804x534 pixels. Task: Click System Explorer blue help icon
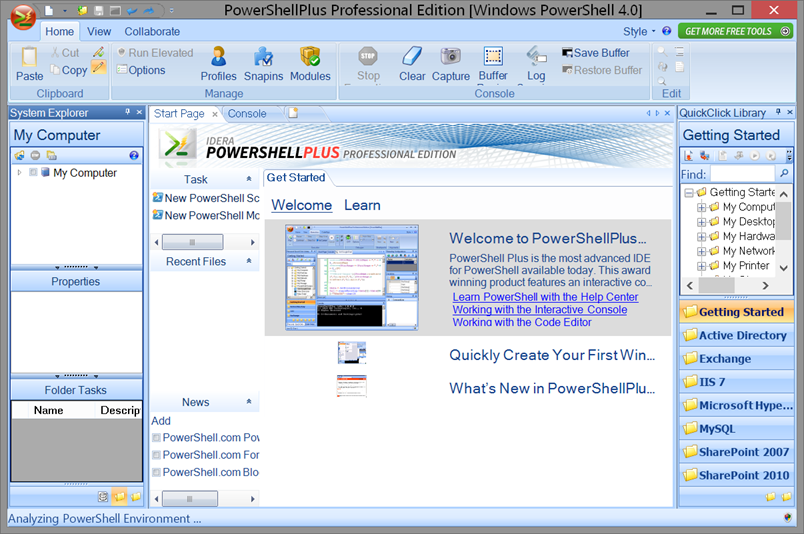click(x=134, y=155)
